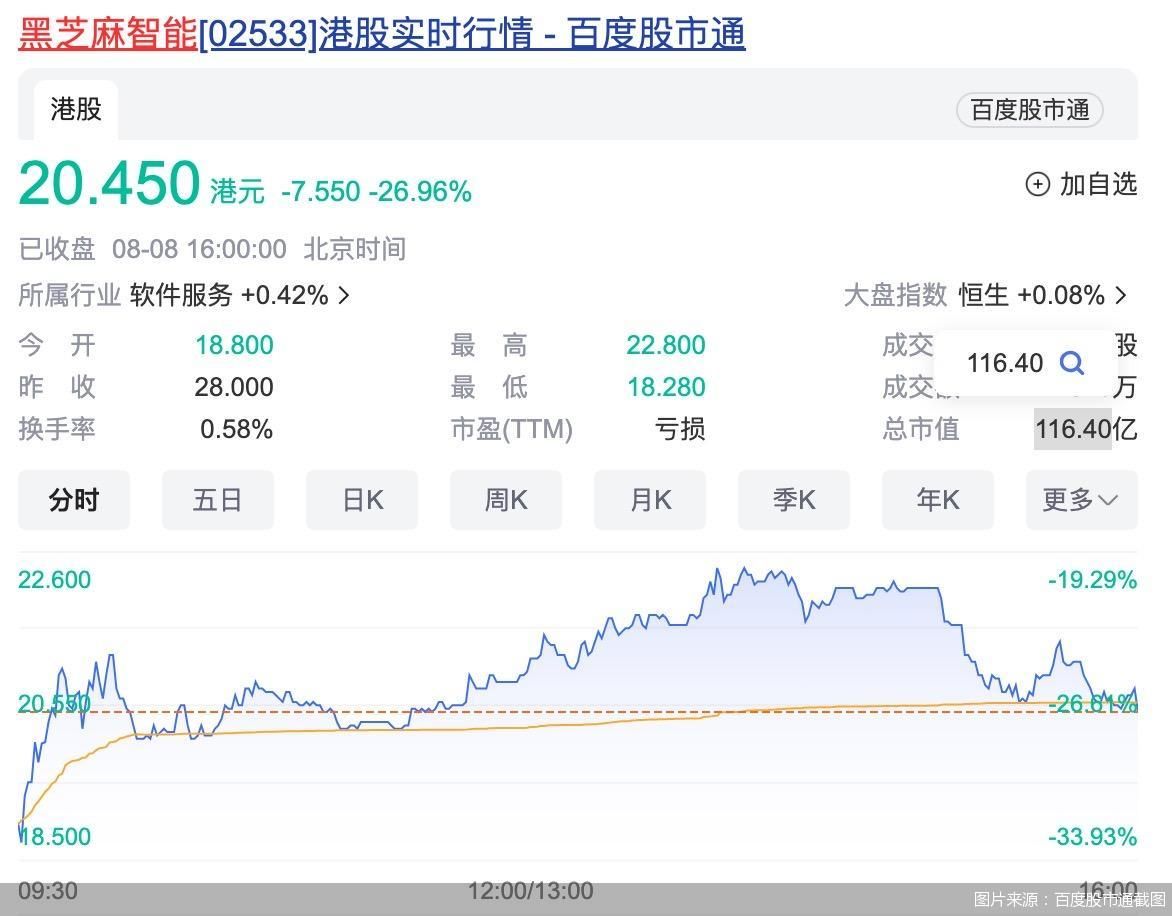The image size is (1172, 916).
Task: Click the 09:30 time axis label
Action: click(48, 891)
